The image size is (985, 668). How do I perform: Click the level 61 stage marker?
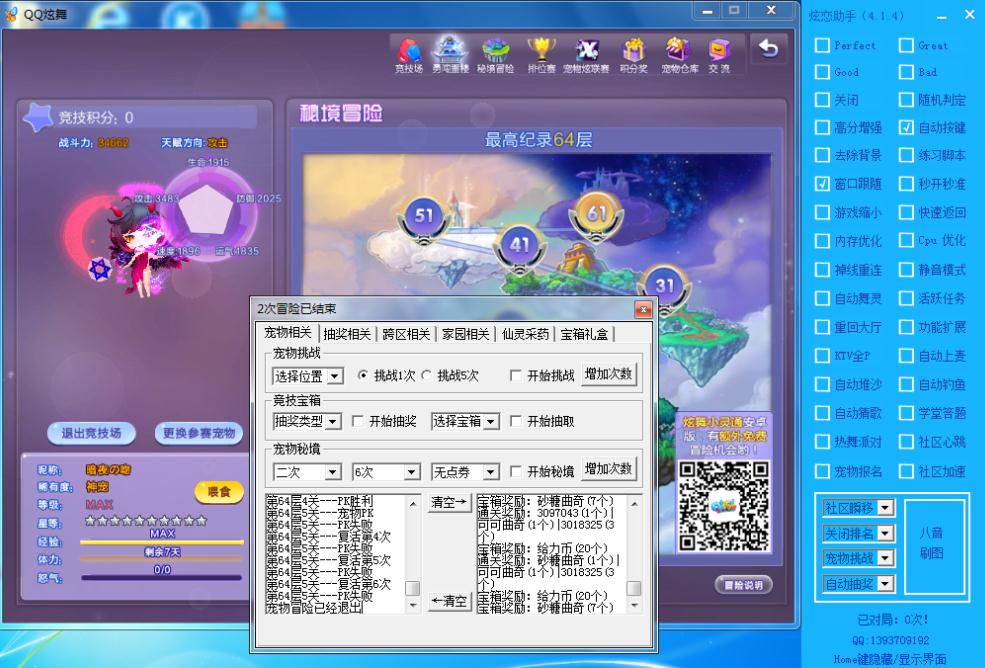point(598,214)
